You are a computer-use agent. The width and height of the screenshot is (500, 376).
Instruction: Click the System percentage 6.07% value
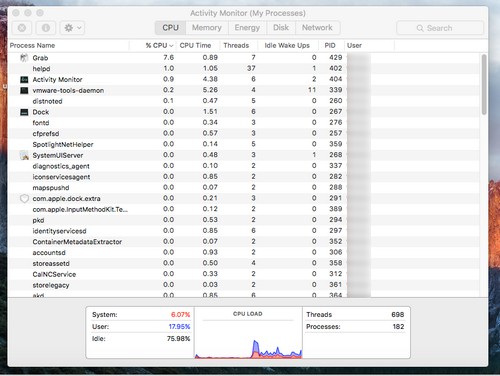(x=180, y=314)
